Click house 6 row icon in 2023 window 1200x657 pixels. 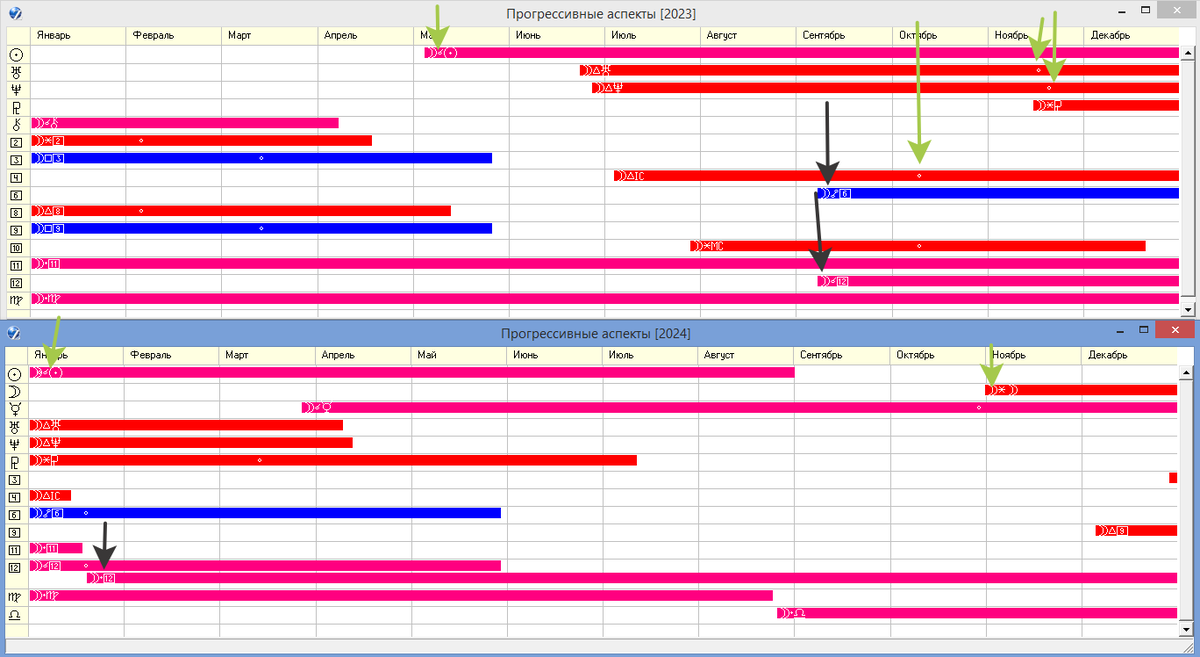[x=16, y=194]
